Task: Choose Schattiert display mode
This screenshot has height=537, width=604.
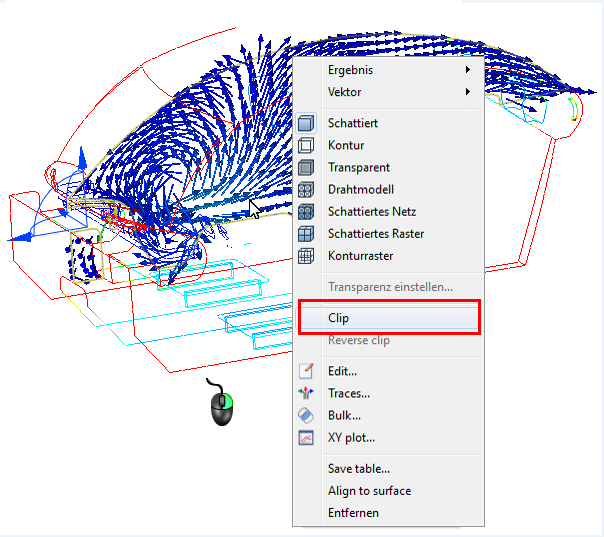Action: [x=388, y=123]
